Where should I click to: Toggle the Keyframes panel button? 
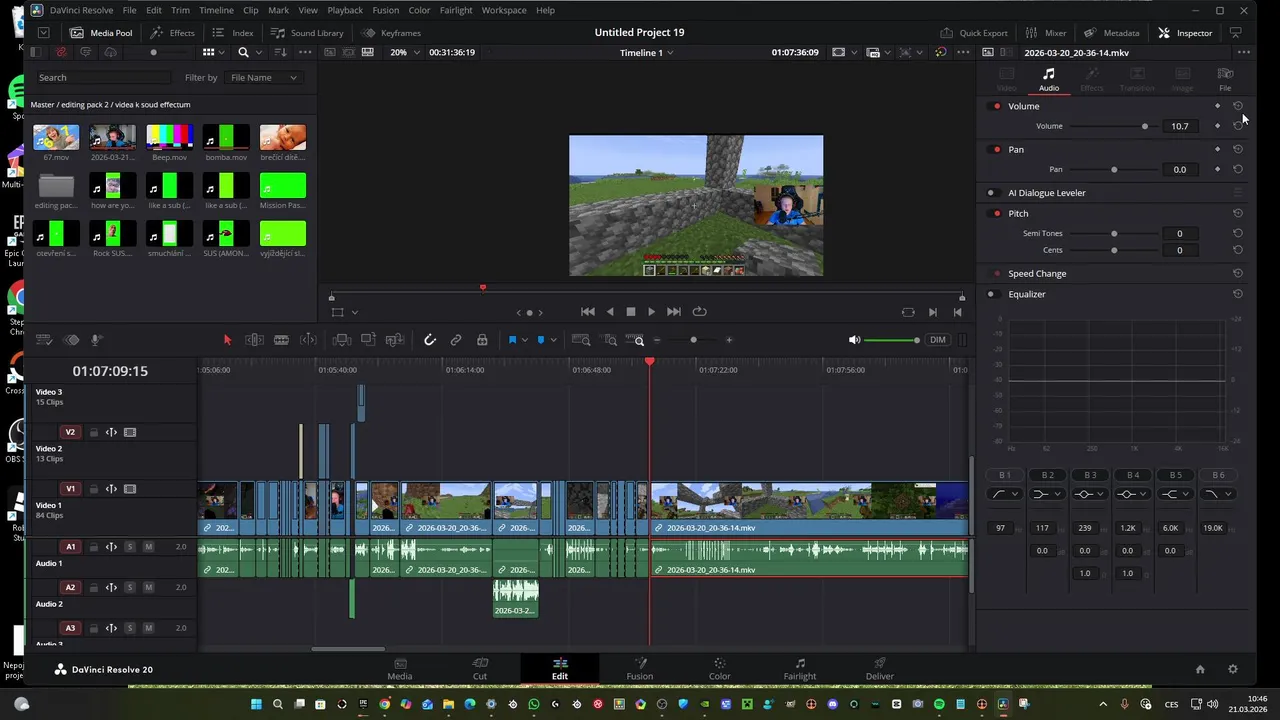[393, 33]
